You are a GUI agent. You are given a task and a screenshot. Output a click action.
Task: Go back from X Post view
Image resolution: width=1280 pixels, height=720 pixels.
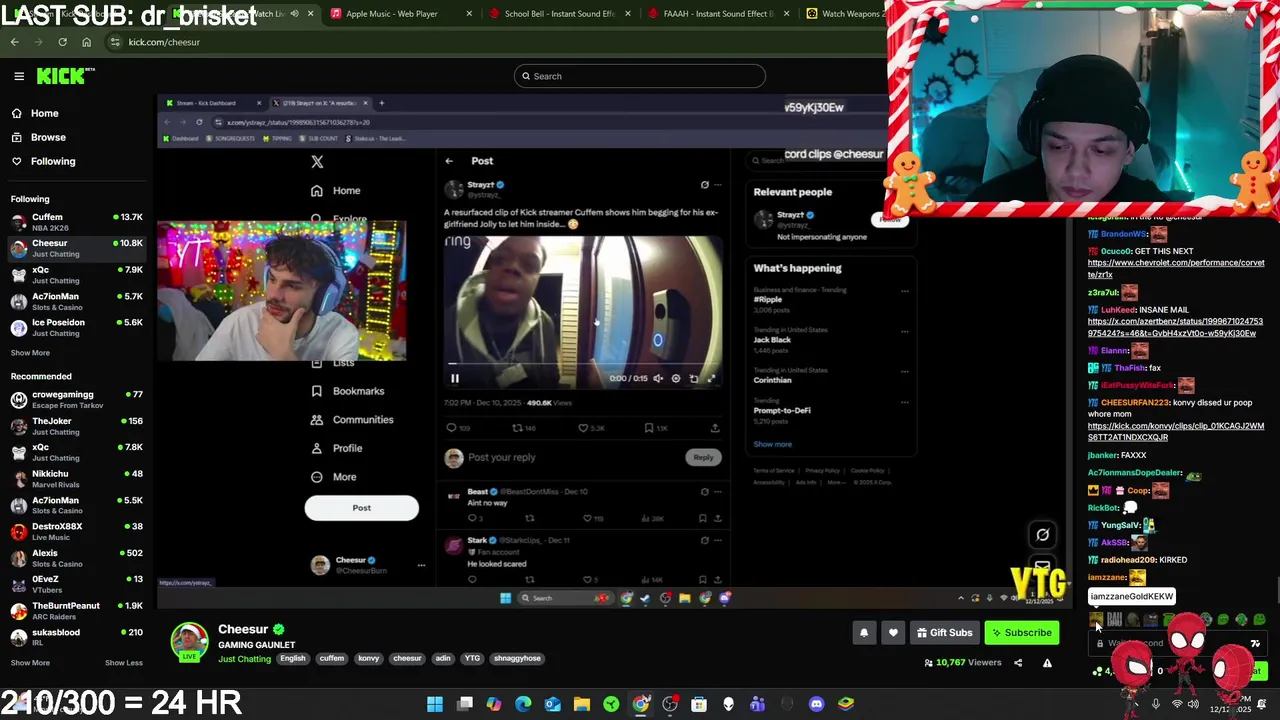coord(449,160)
